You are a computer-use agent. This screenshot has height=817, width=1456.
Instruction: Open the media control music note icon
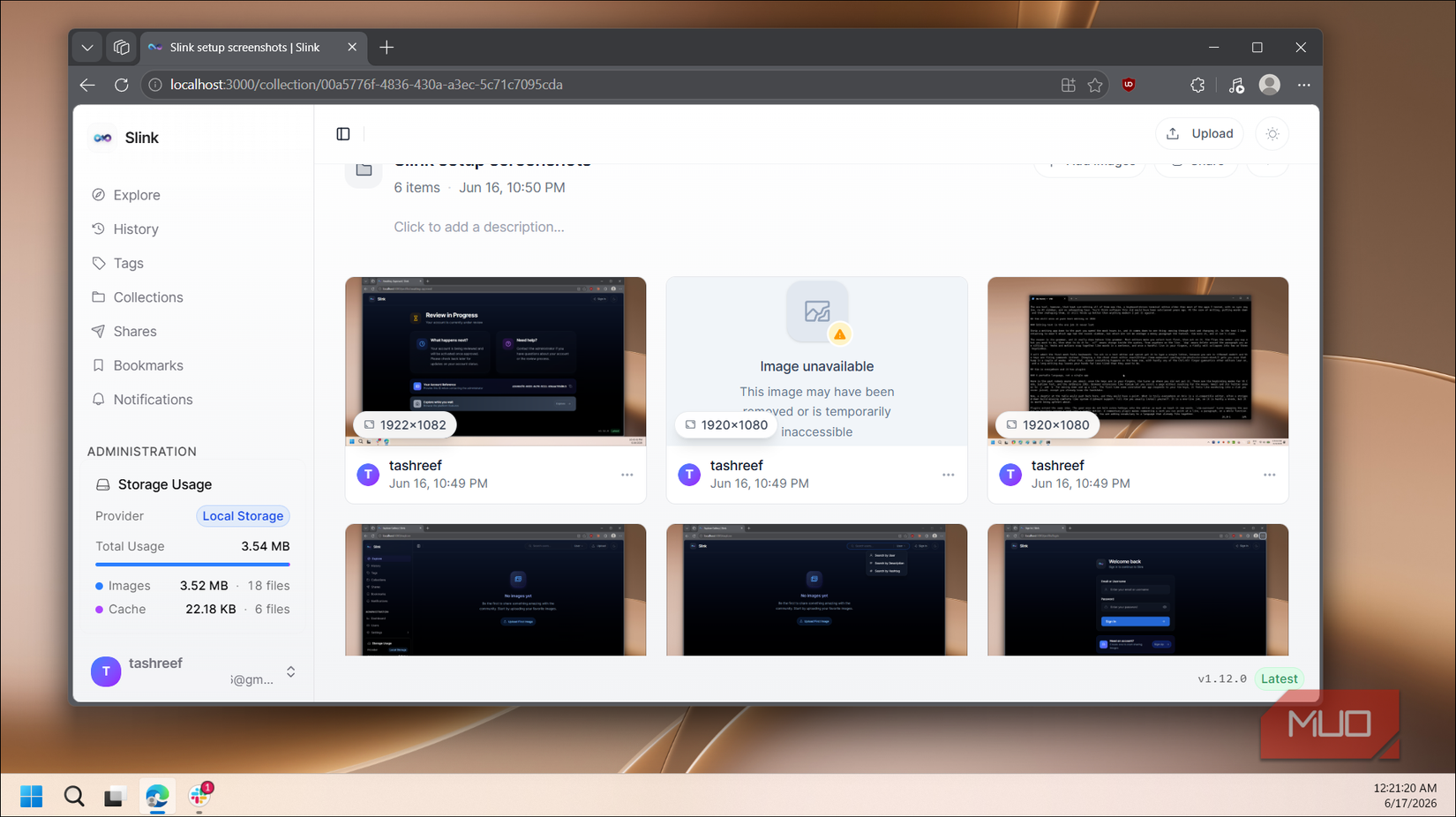pos(1236,85)
